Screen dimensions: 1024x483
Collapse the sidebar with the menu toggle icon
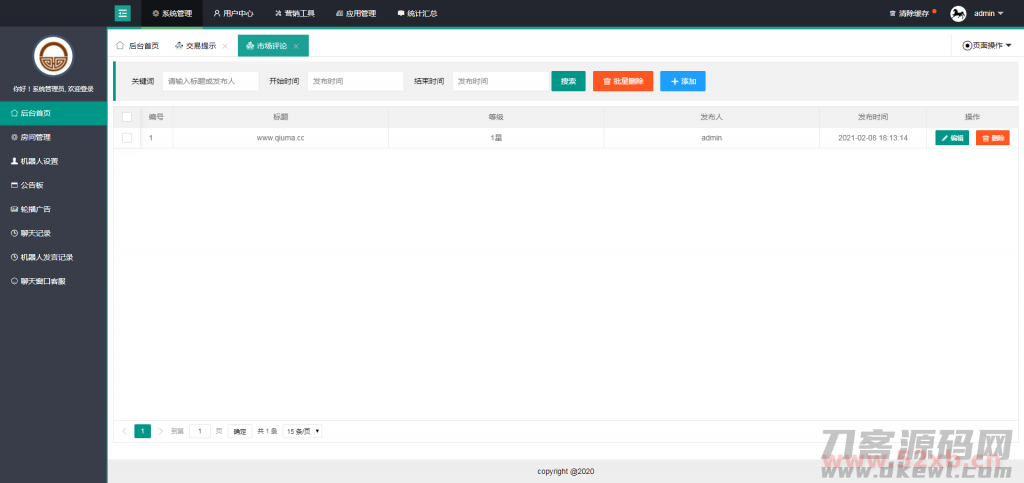(x=123, y=13)
